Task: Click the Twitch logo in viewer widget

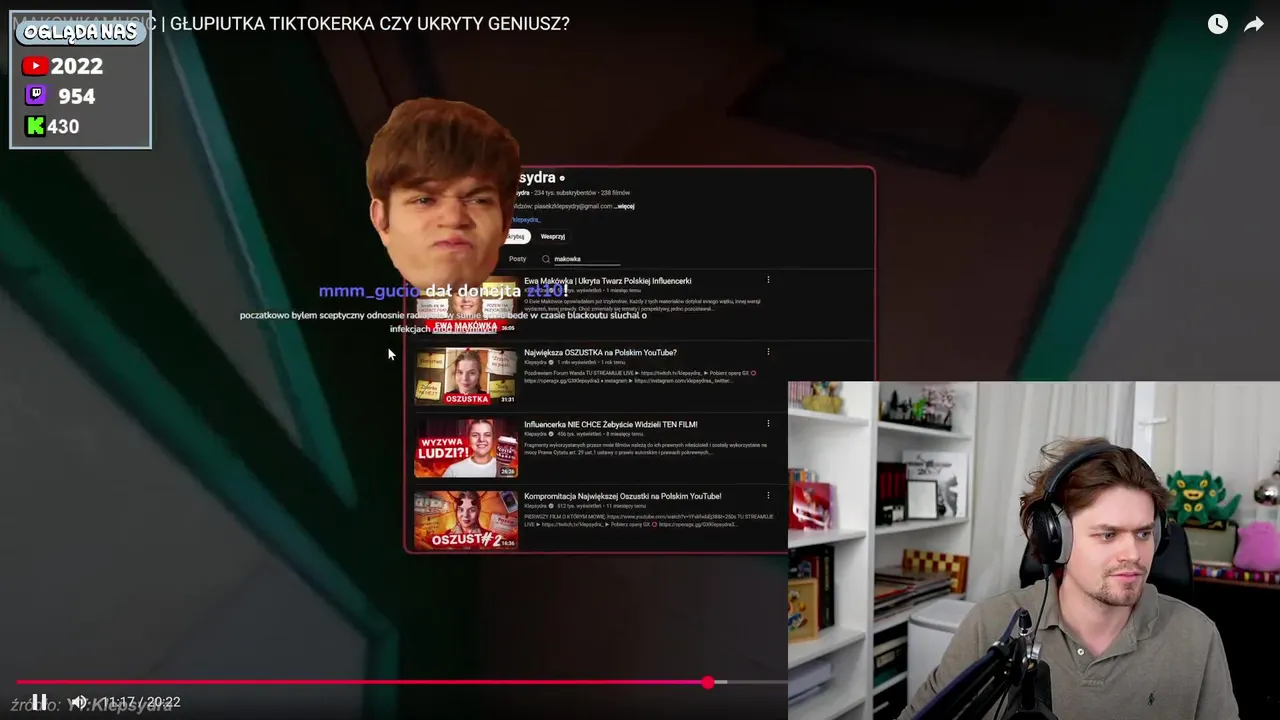Action: [x=36, y=96]
